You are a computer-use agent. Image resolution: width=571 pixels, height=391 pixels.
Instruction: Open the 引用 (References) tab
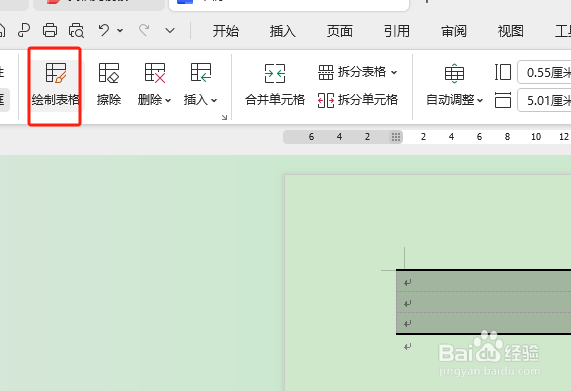click(397, 31)
